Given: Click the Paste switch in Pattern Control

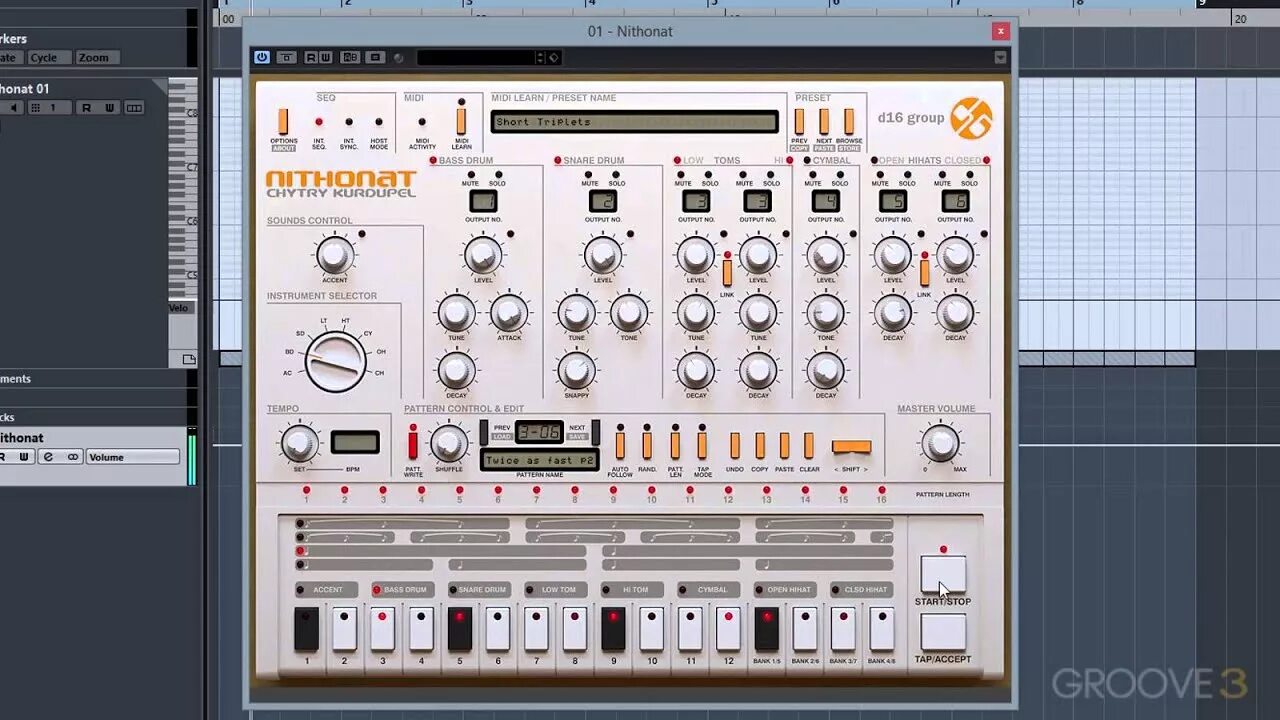Looking at the screenshot, I should [784, 445].
